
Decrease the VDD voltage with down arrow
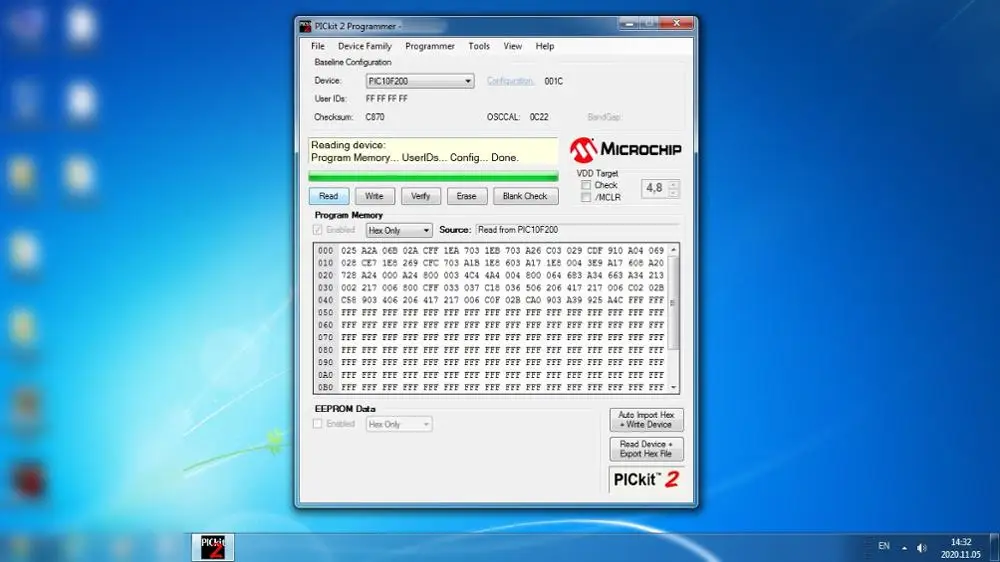pyautogui.click(x=673, y=193)
